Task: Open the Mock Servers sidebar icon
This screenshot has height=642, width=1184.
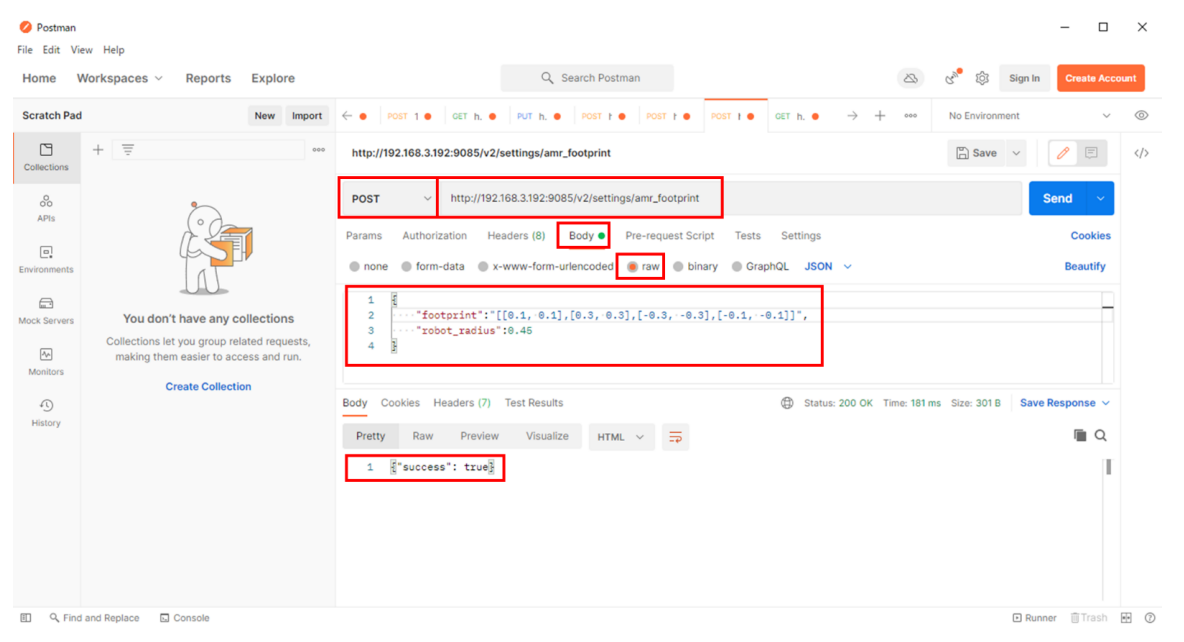Action: (46, 310)
